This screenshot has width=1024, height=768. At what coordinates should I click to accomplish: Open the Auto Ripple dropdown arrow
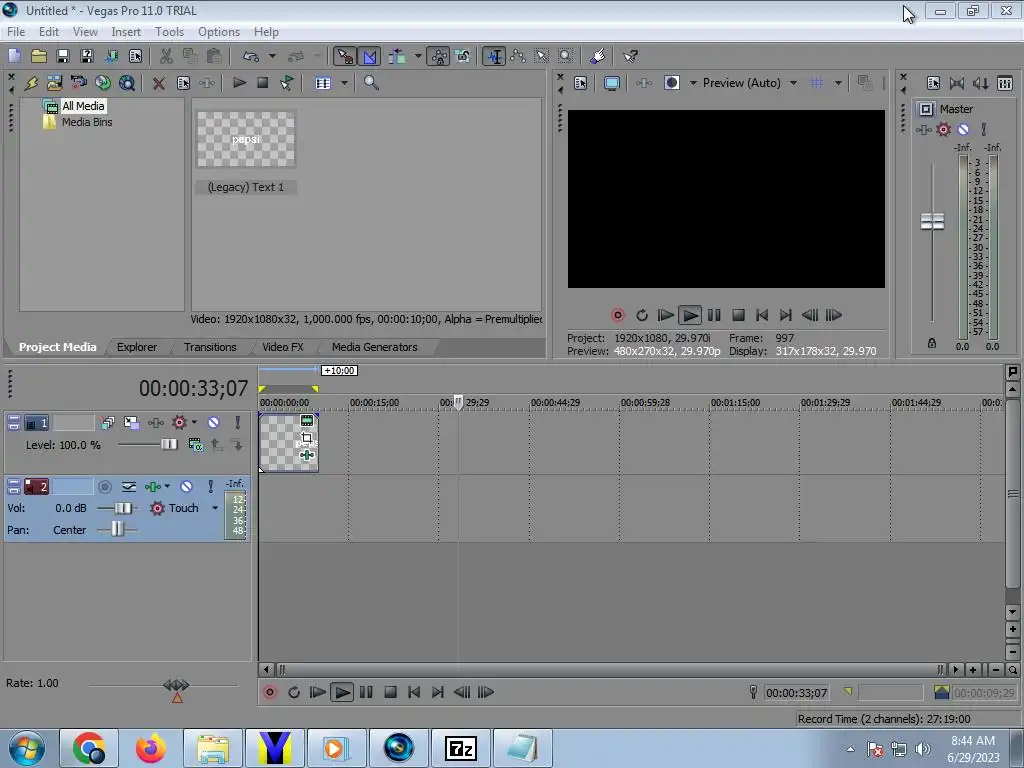tap(417, 56)
